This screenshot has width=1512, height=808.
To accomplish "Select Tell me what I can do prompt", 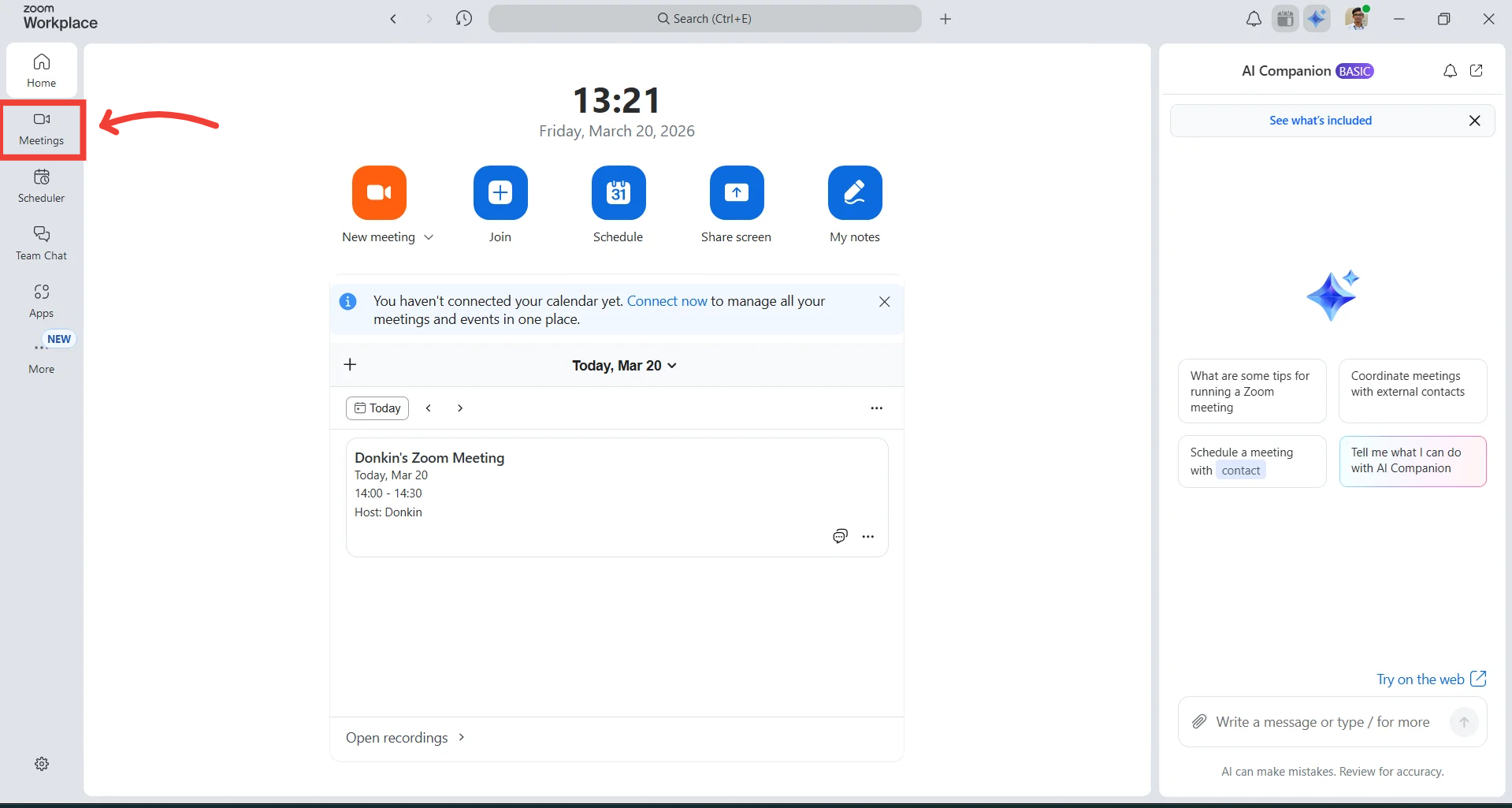I will coord(1413,462).
